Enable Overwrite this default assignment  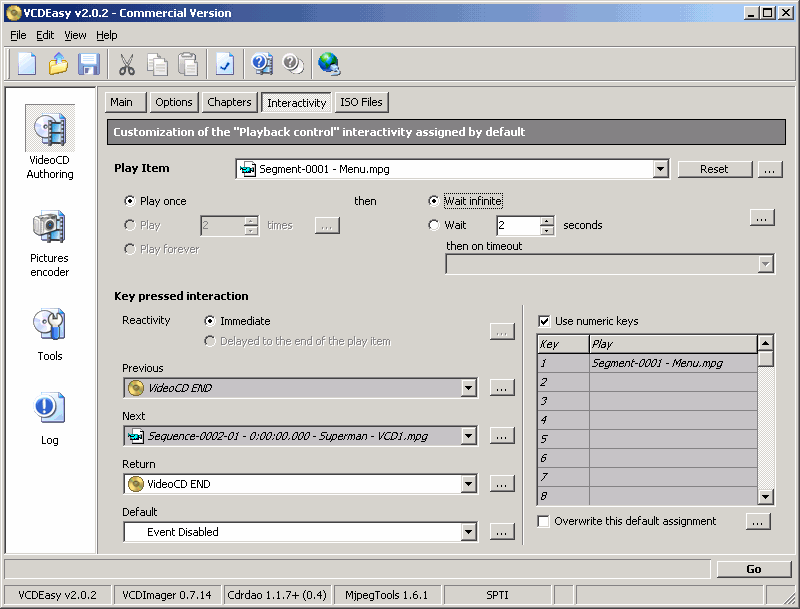click(544, 521)
